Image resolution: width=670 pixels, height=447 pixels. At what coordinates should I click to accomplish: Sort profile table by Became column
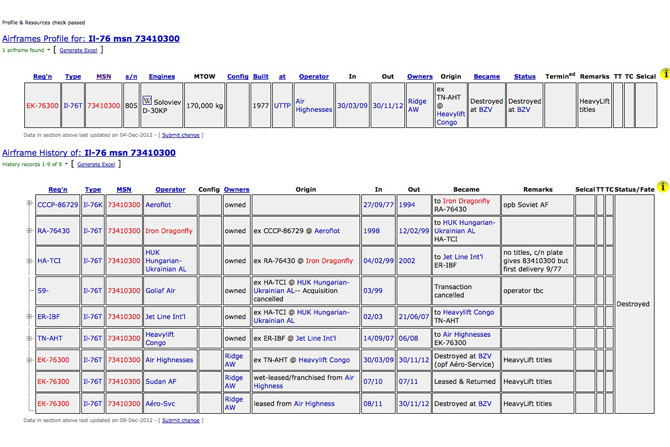(487, 76)
